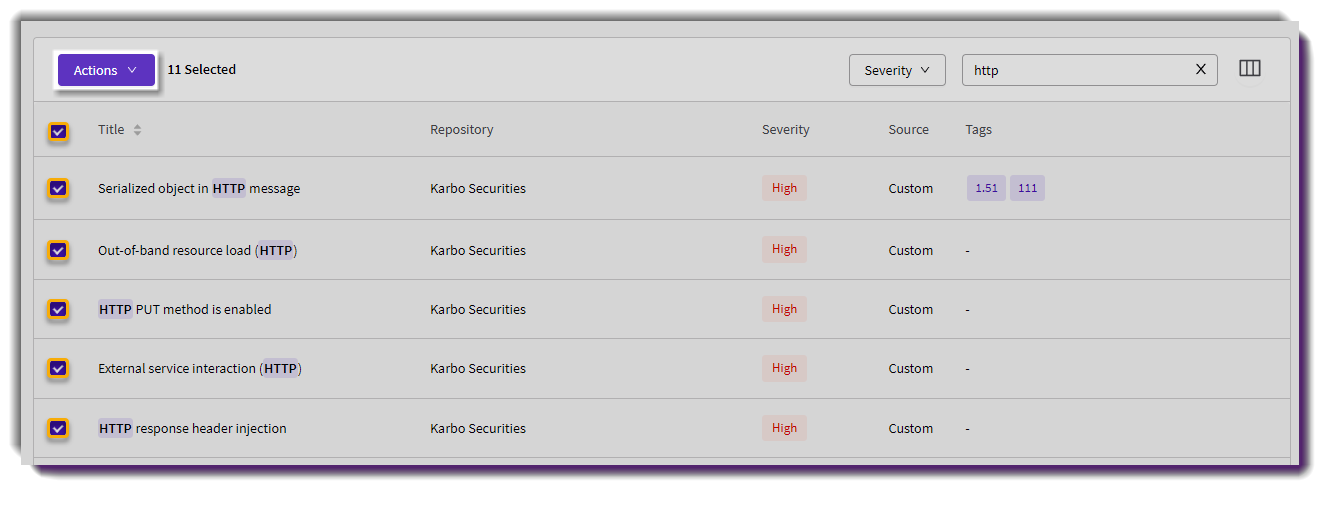The image size is (1341, 507).
Task: Click the Severity column header
Action: [x=785, y=130]
